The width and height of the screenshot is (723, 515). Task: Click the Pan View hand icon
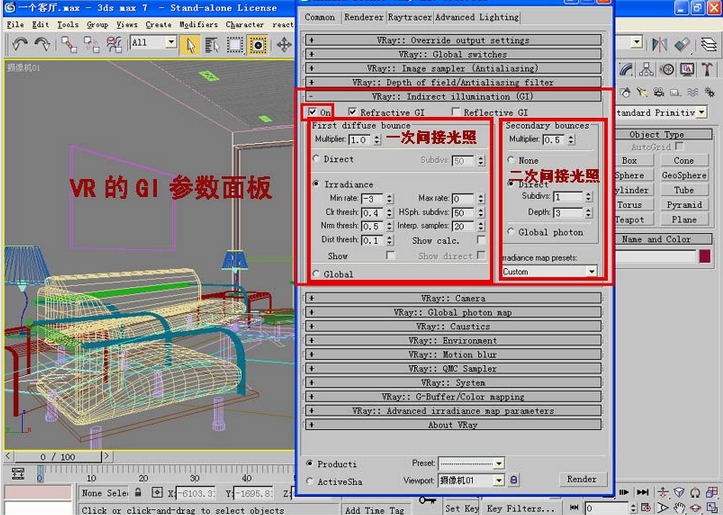coord(679,507)
